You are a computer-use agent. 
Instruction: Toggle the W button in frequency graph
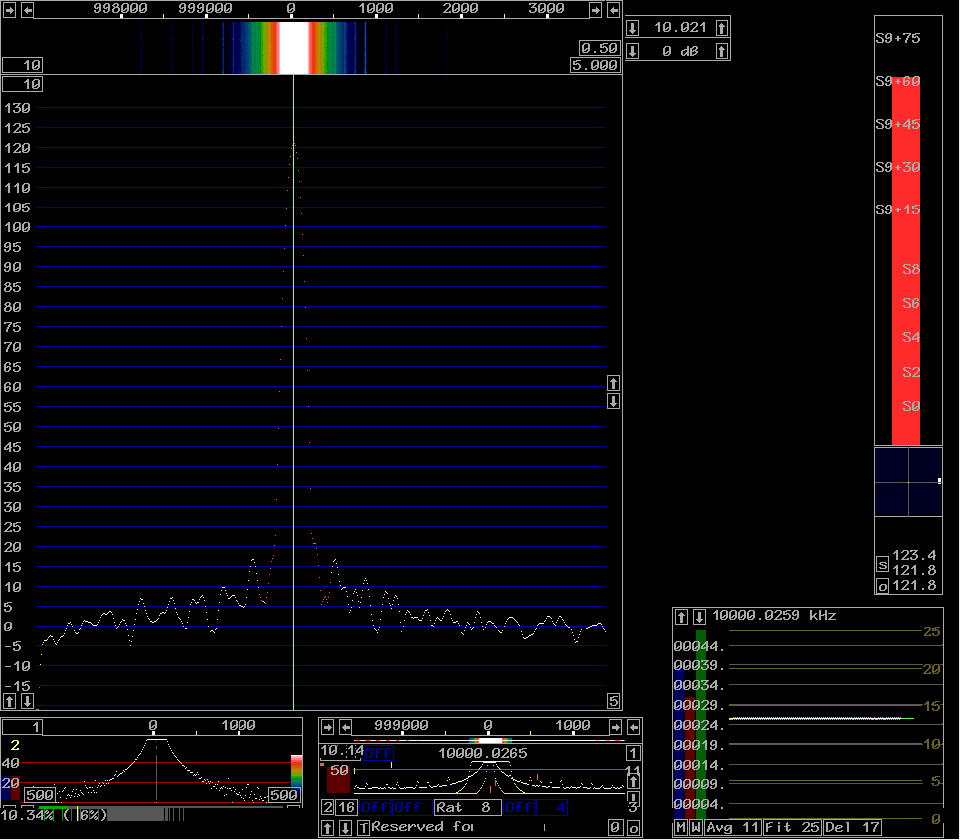696,828
